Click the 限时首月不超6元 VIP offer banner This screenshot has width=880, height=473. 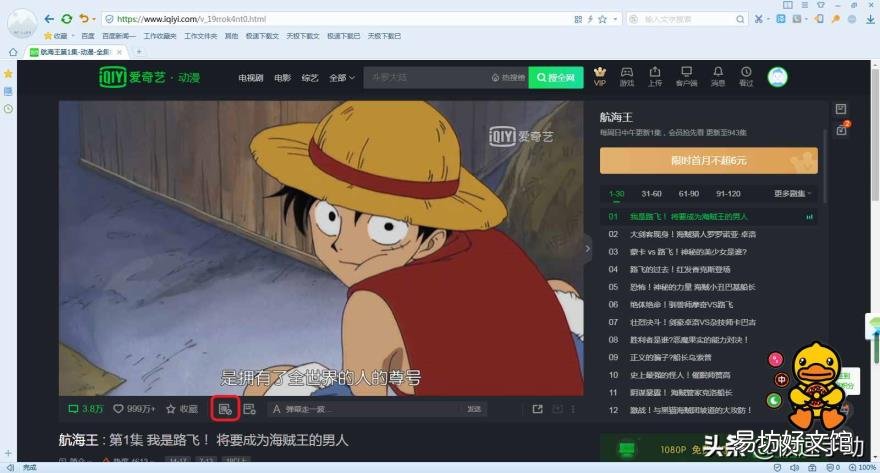click(708, 160)
